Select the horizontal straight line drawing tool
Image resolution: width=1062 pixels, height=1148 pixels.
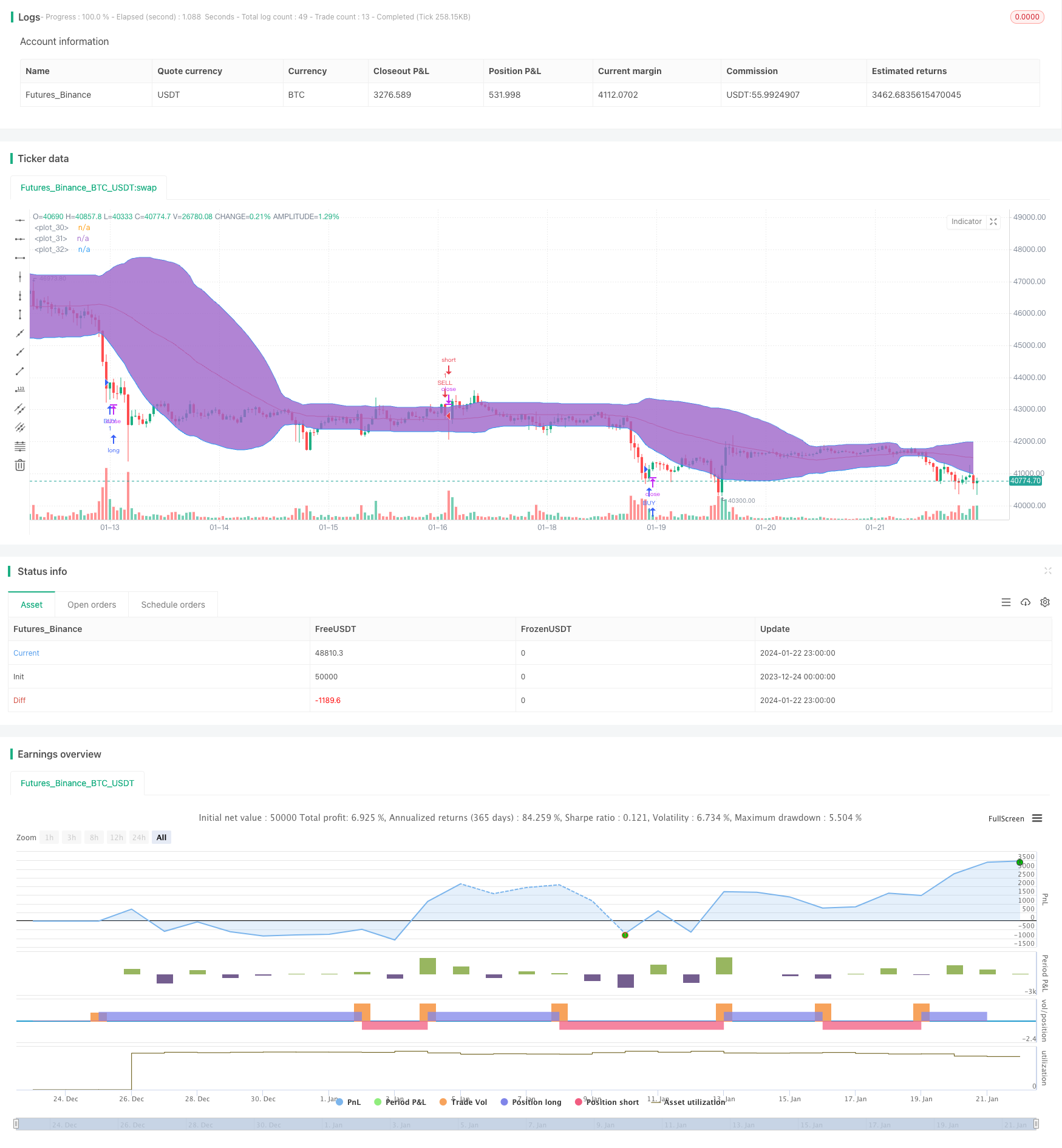coord(20,220)
